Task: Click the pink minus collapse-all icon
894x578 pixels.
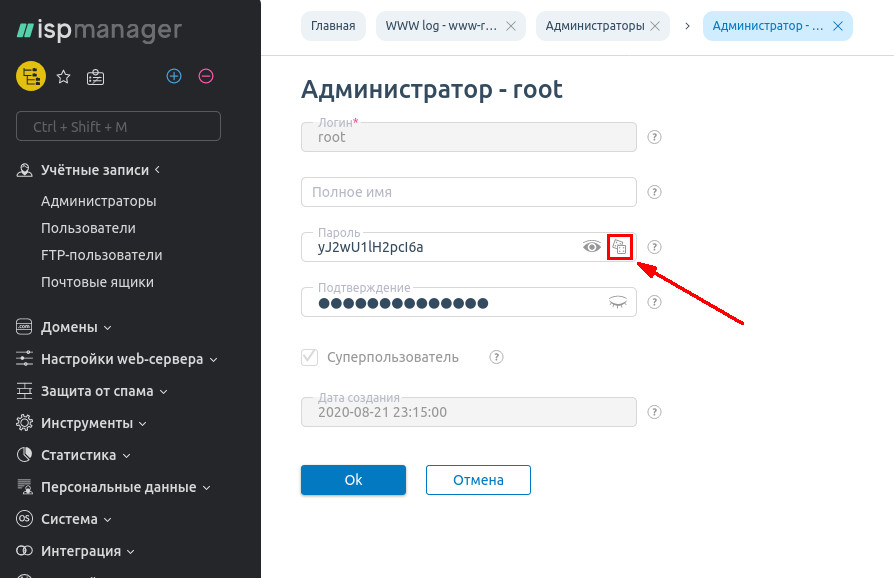Action: pyautogui.click(x=206, y=76)
